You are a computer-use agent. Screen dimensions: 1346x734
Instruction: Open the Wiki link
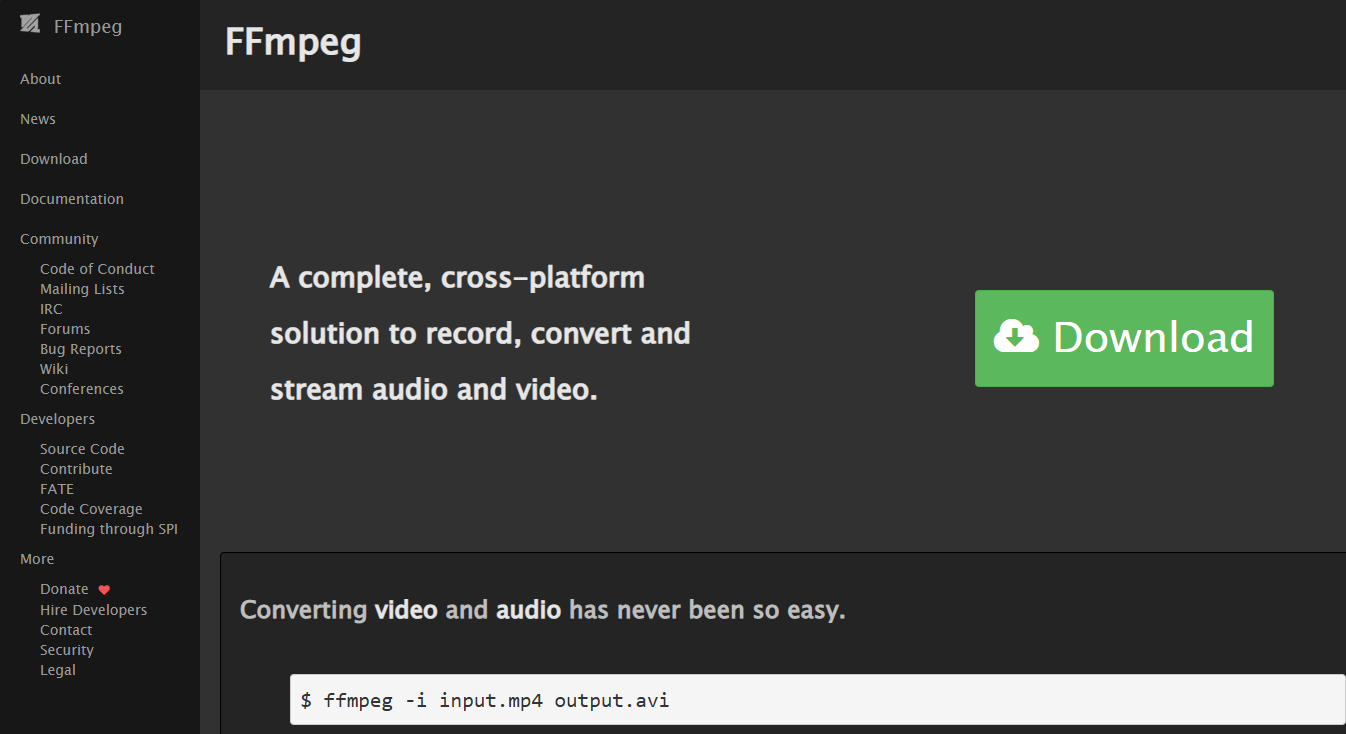[54, 369]
